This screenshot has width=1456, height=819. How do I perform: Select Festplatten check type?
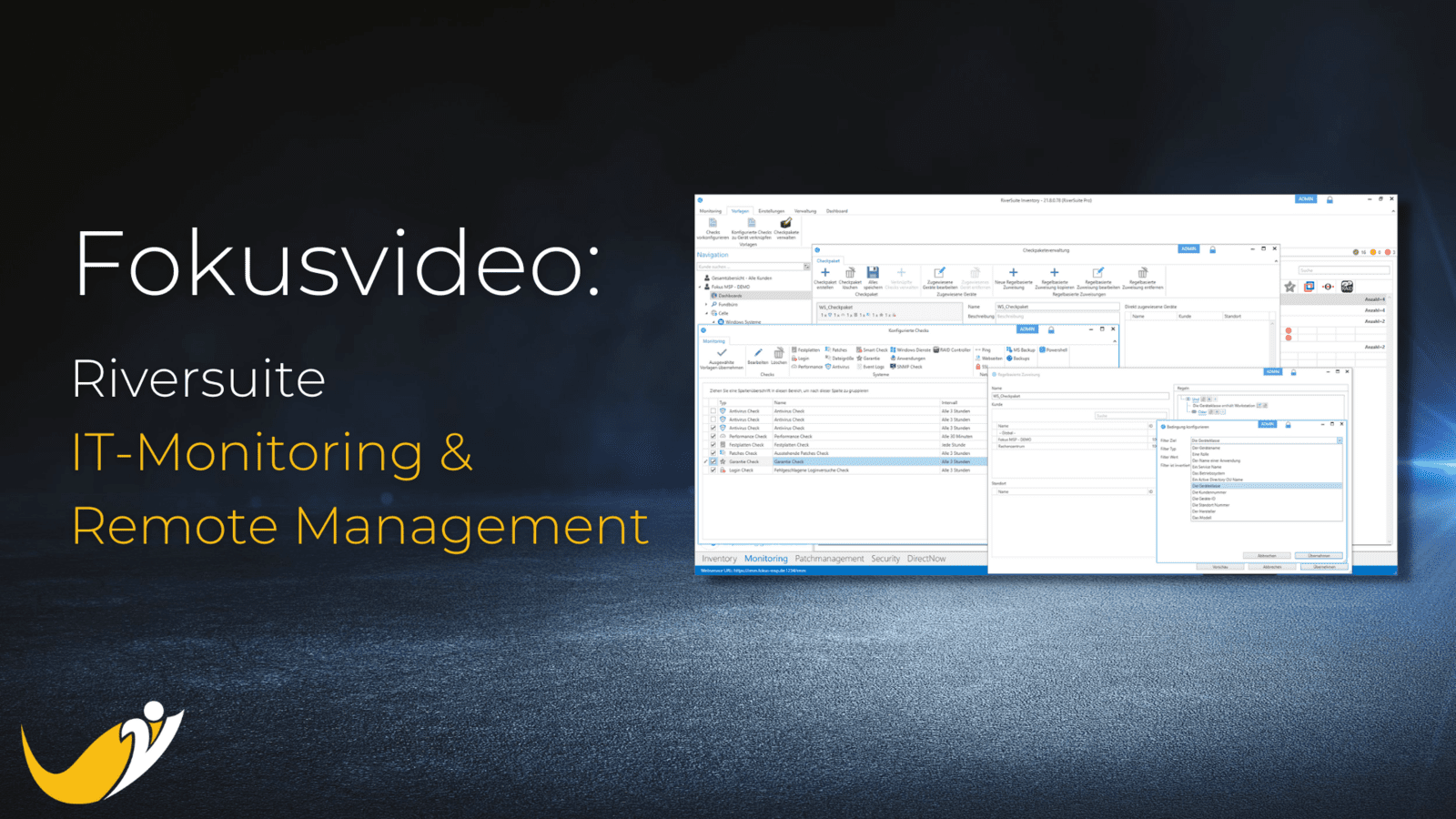click(x=806, y=349)
